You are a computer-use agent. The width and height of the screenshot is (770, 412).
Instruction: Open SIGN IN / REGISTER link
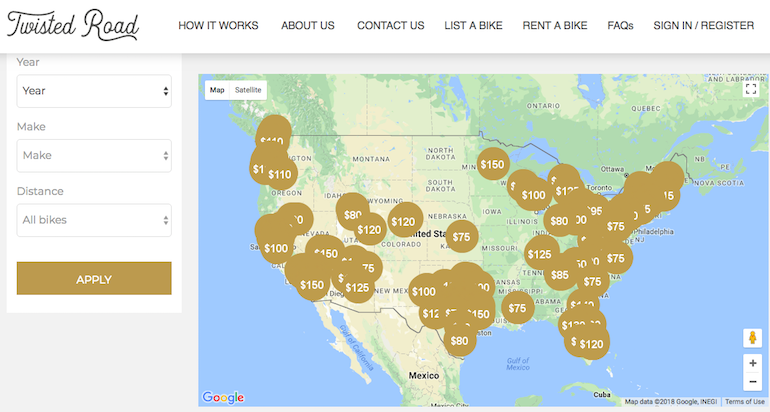pyautogui.click(x=703, y=25)
